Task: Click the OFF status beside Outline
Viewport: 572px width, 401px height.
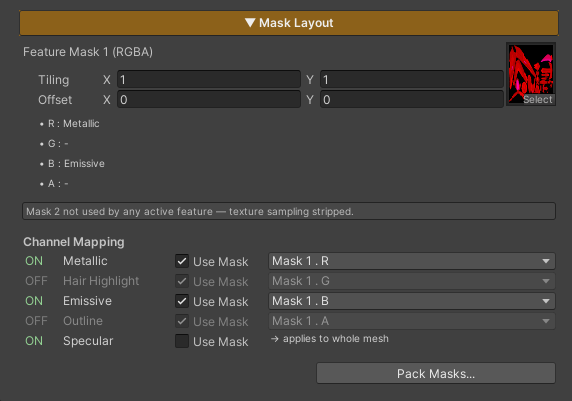Action: click(36, 321)
